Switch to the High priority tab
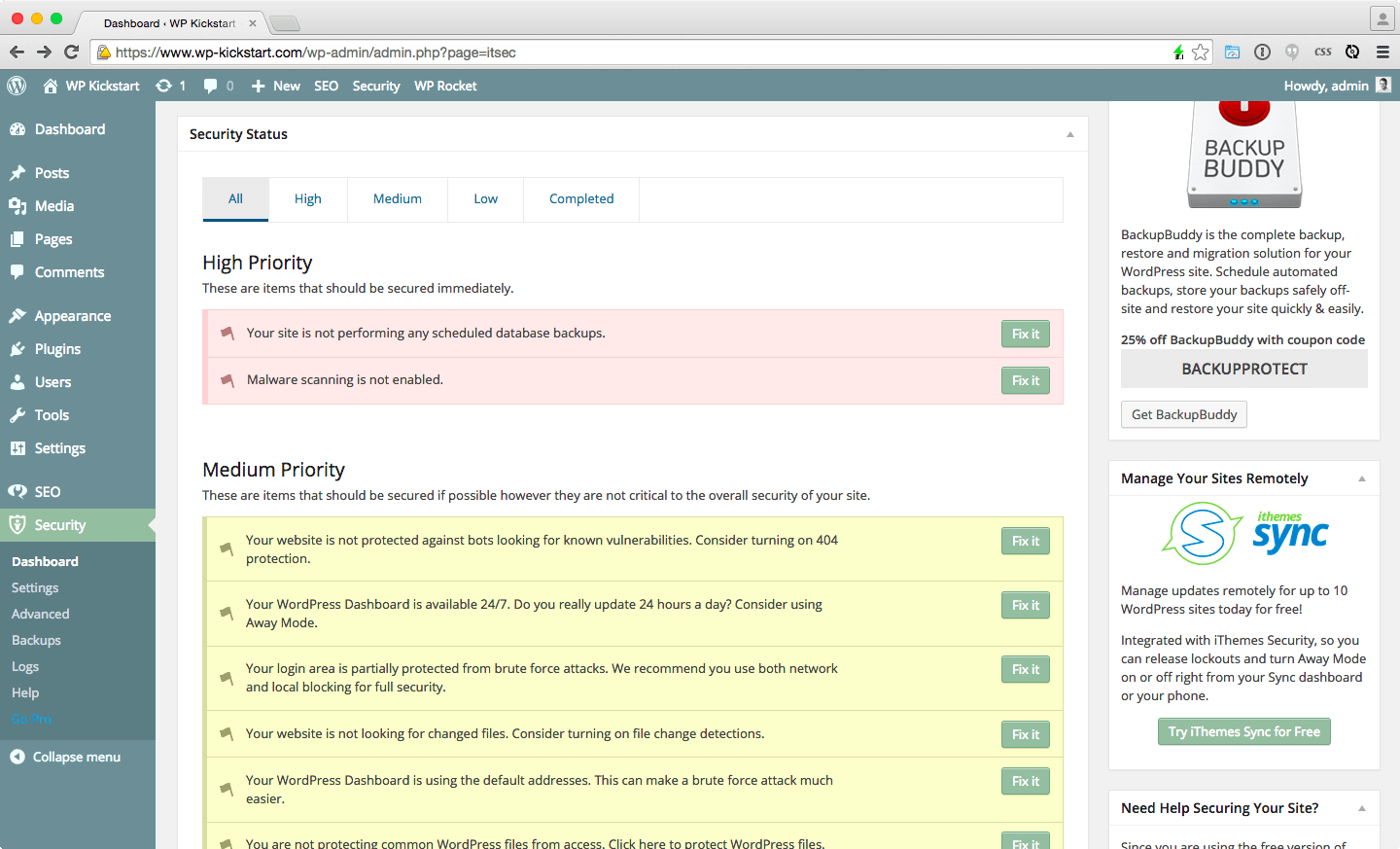 point(308,198)
